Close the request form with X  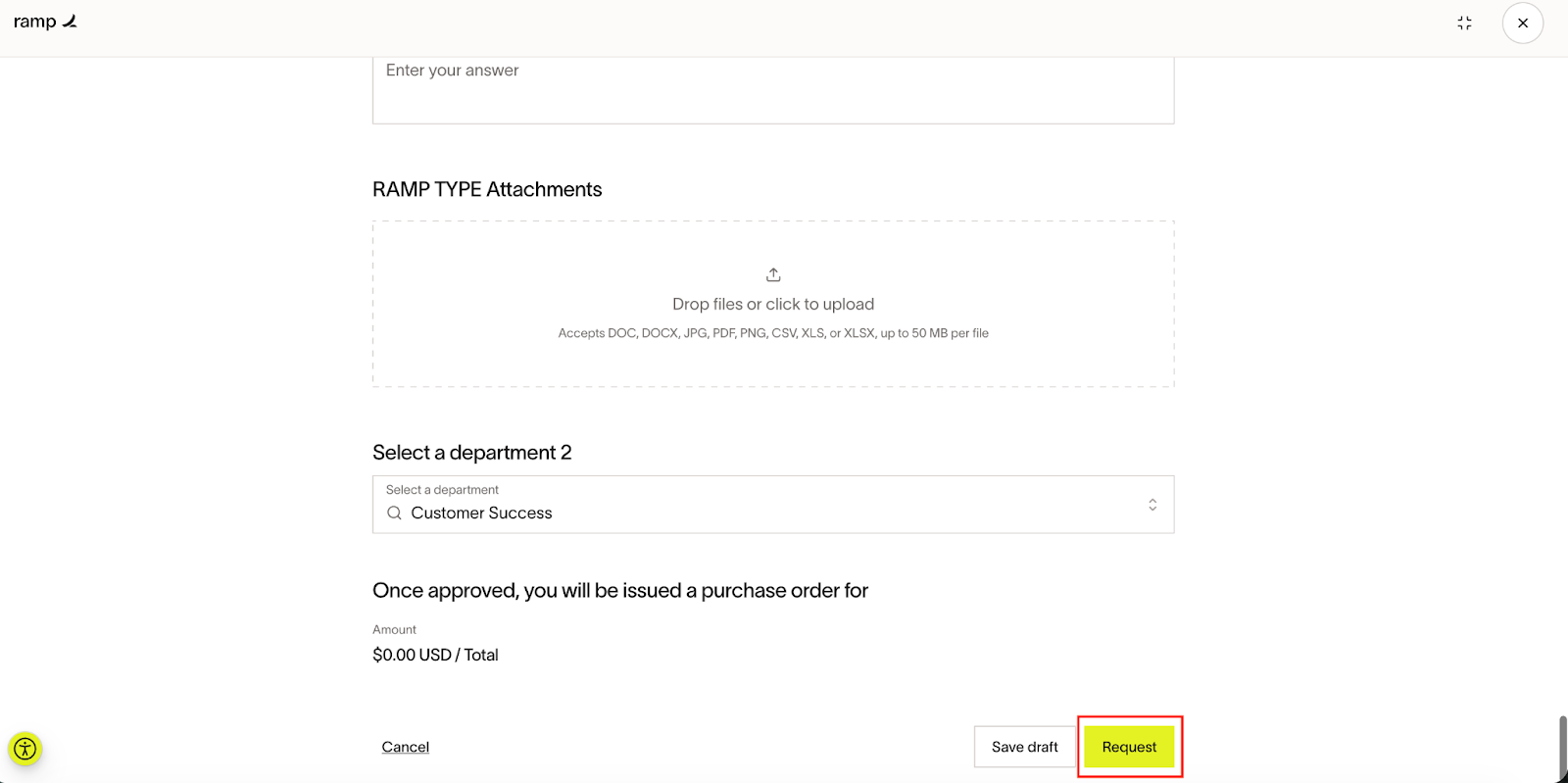tap(1522, 24)
